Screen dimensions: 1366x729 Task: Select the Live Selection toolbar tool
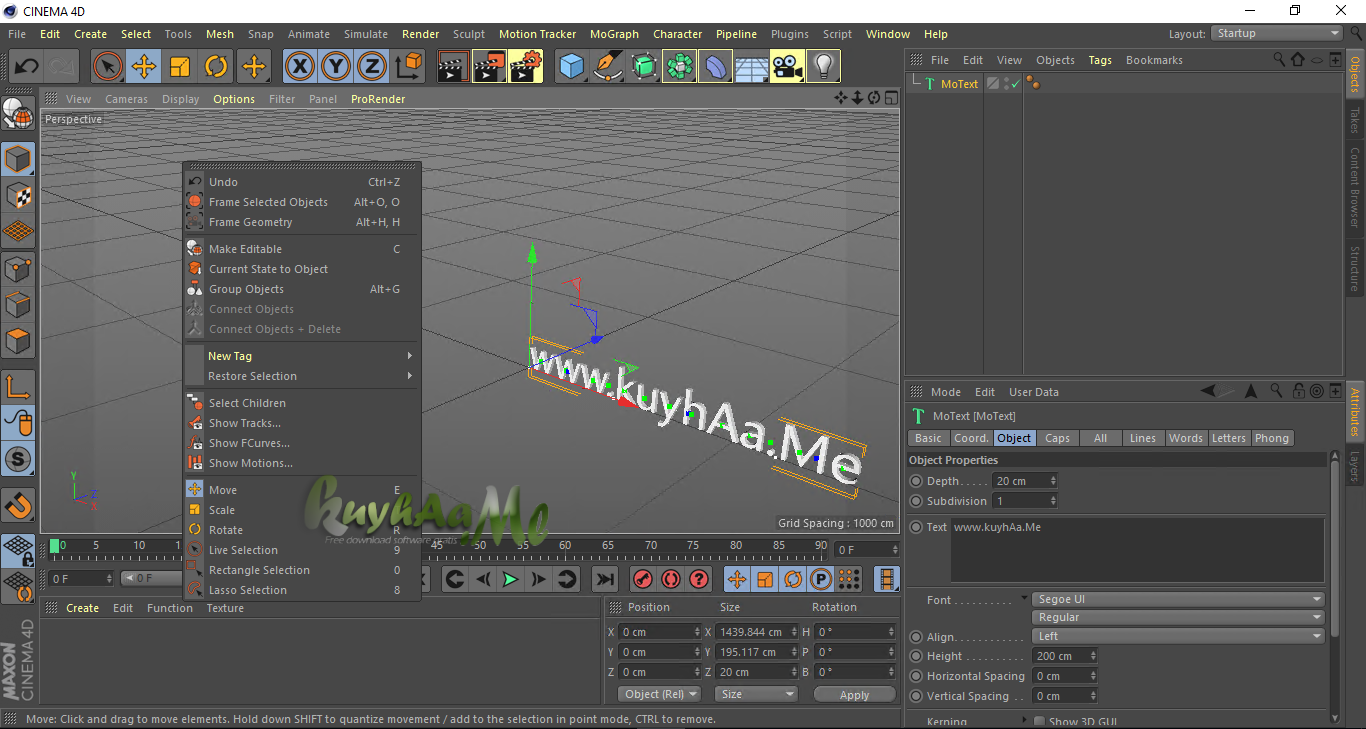107,67
